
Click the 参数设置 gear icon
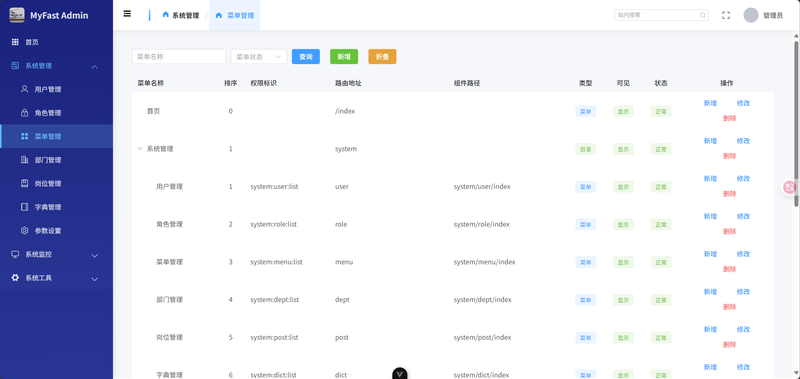[24, 231]
